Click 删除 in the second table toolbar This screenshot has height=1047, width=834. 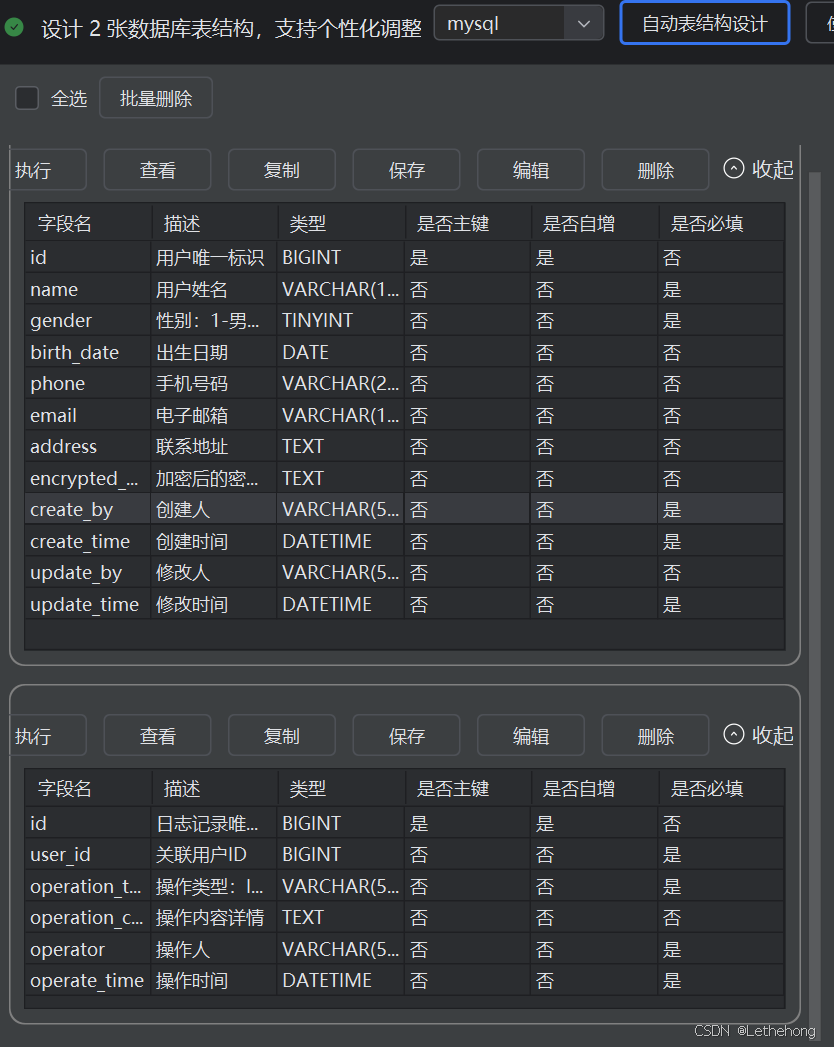655,735
